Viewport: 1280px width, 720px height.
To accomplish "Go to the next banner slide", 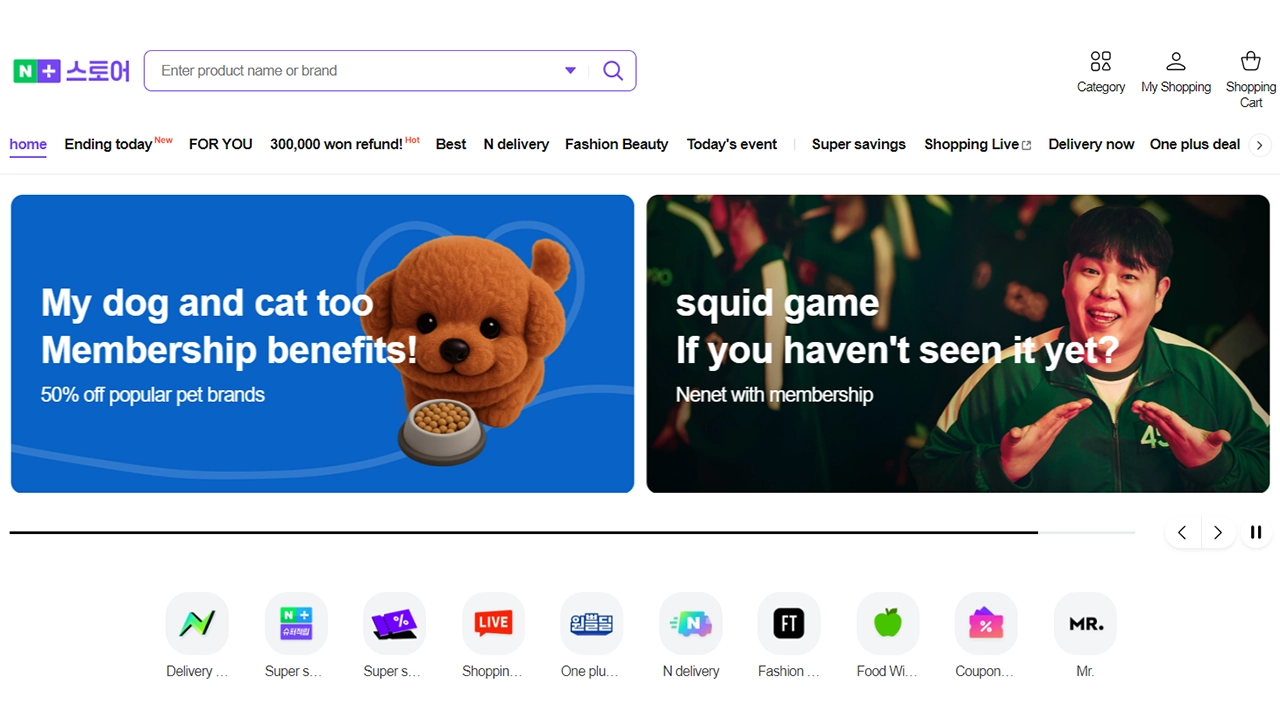I will coord(1217,533).
